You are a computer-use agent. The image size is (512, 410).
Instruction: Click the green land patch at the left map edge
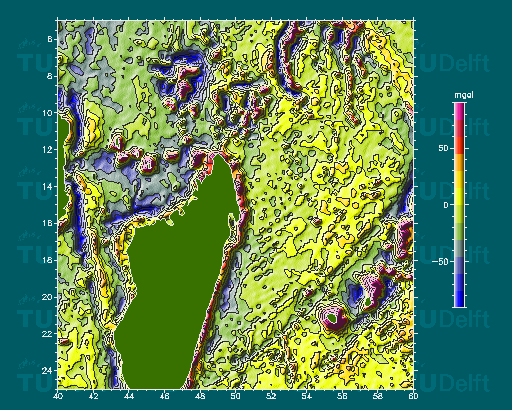62,167
